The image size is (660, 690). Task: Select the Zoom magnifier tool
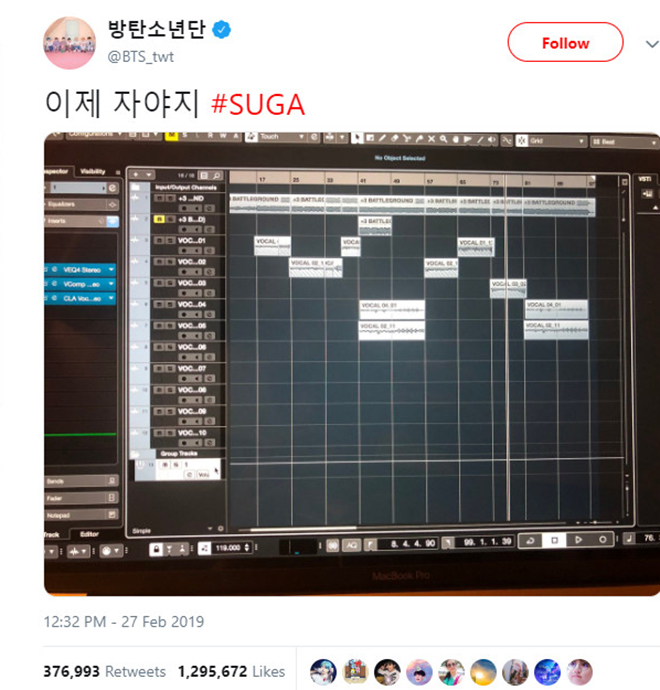(444, 139)
